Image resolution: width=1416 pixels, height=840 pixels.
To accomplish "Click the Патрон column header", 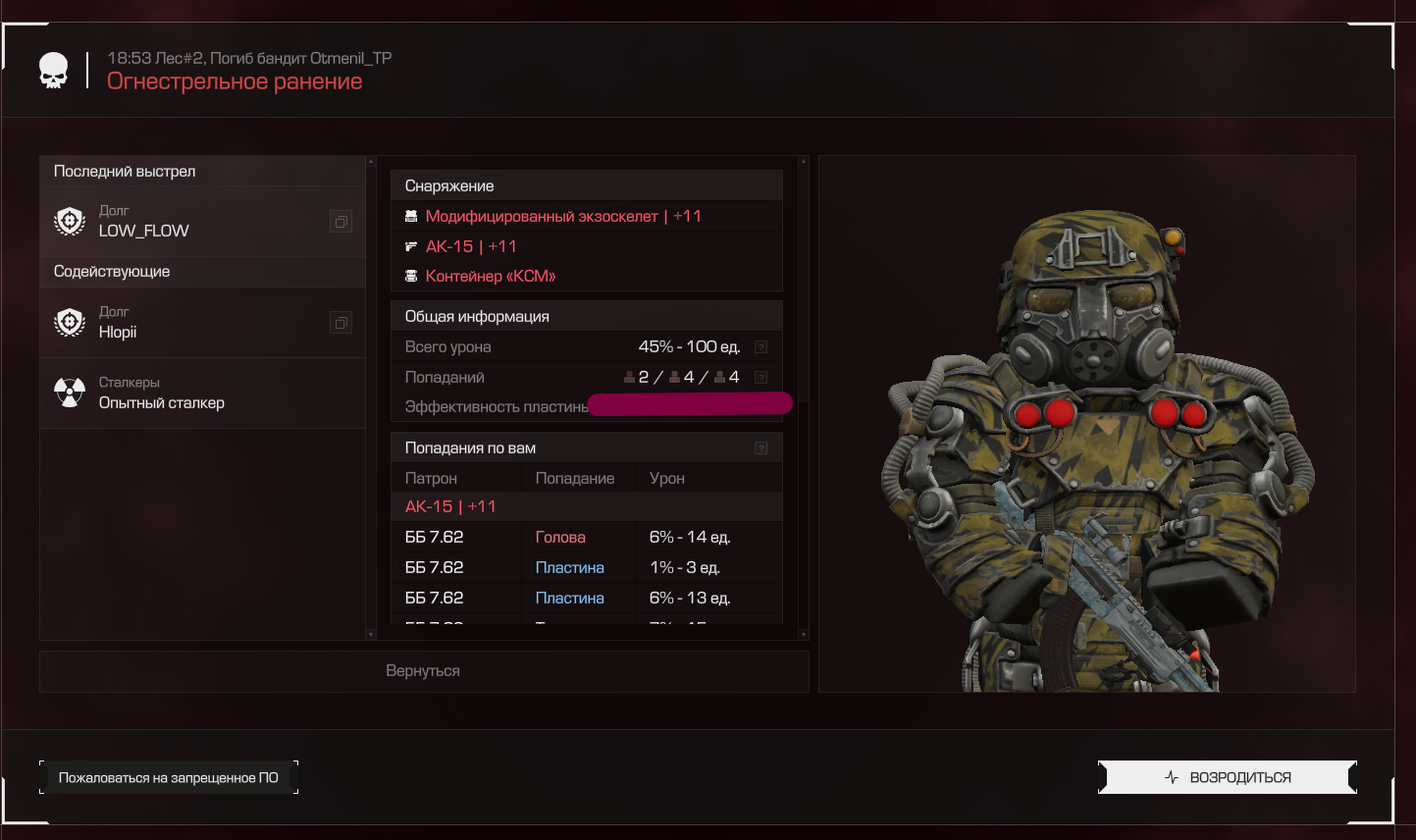I will 431,478.
